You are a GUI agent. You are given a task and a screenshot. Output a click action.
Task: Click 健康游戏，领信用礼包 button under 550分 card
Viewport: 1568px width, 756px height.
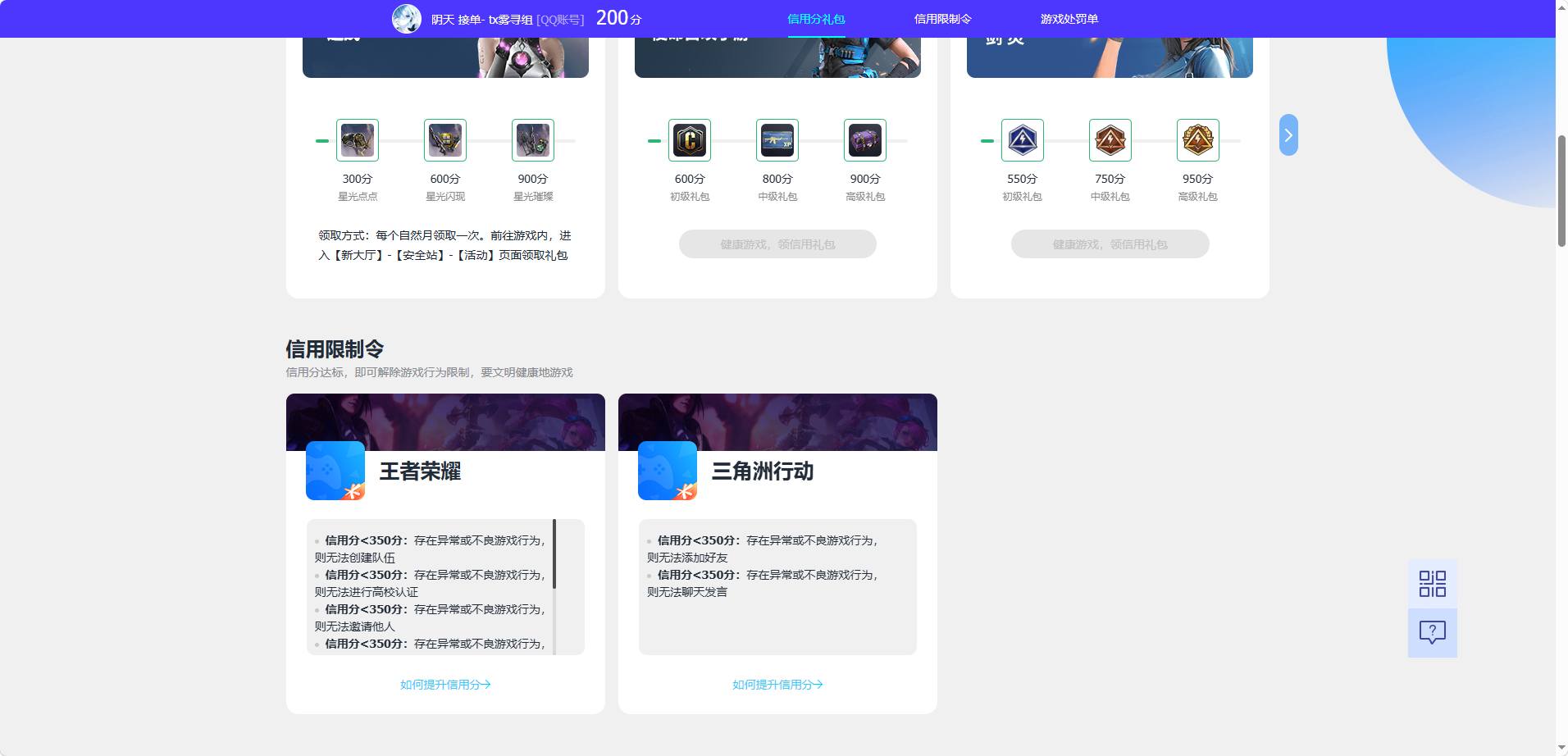(x=1110, y=244)
